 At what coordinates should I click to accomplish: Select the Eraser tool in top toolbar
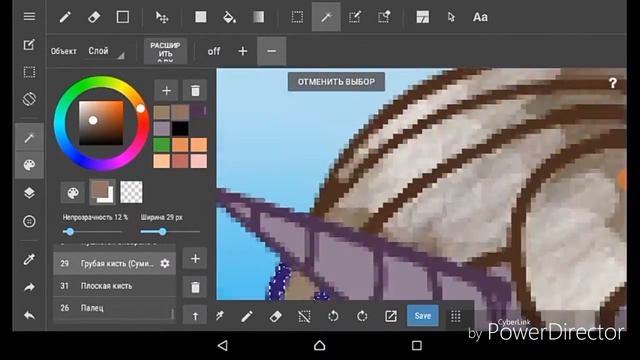point(94,17)
